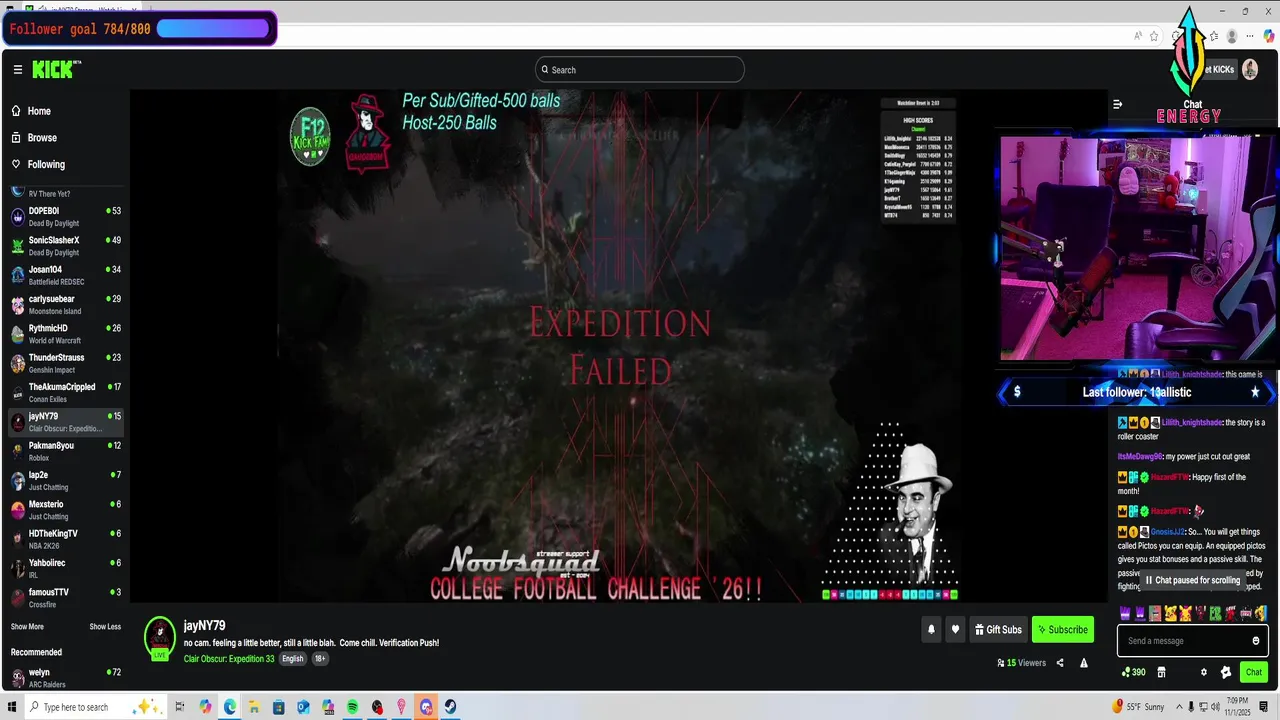
Task: Open Windows Start menu
Action: [x=12, y=707]
